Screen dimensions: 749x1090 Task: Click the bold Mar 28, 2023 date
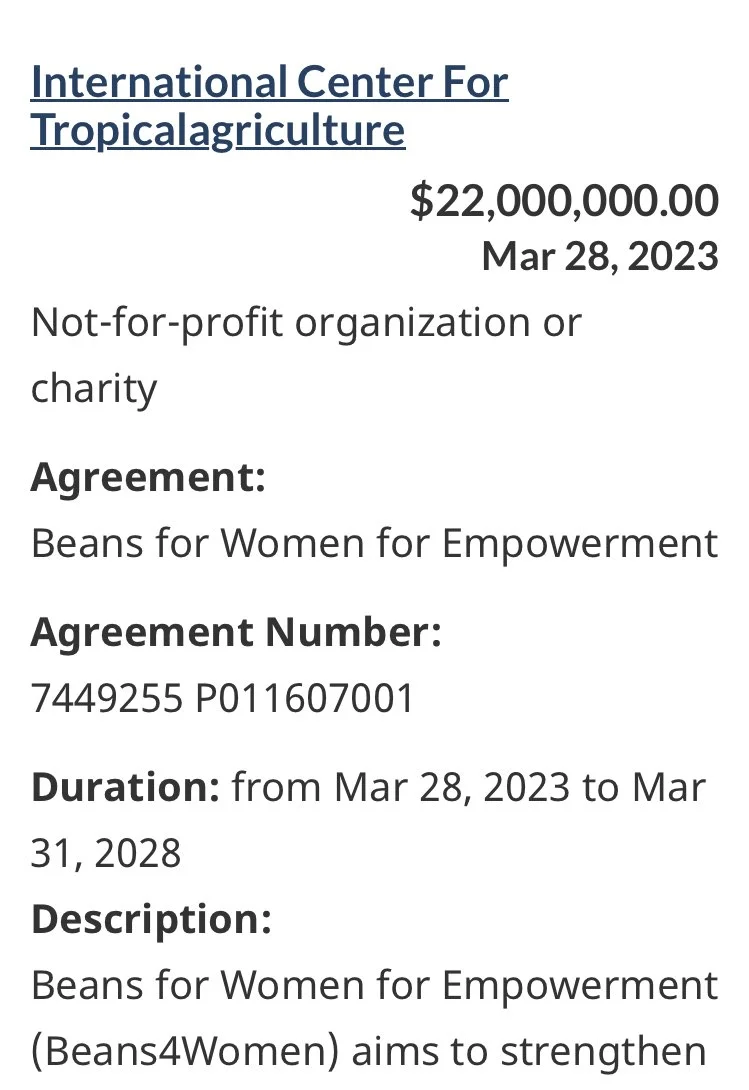[600, 256]
